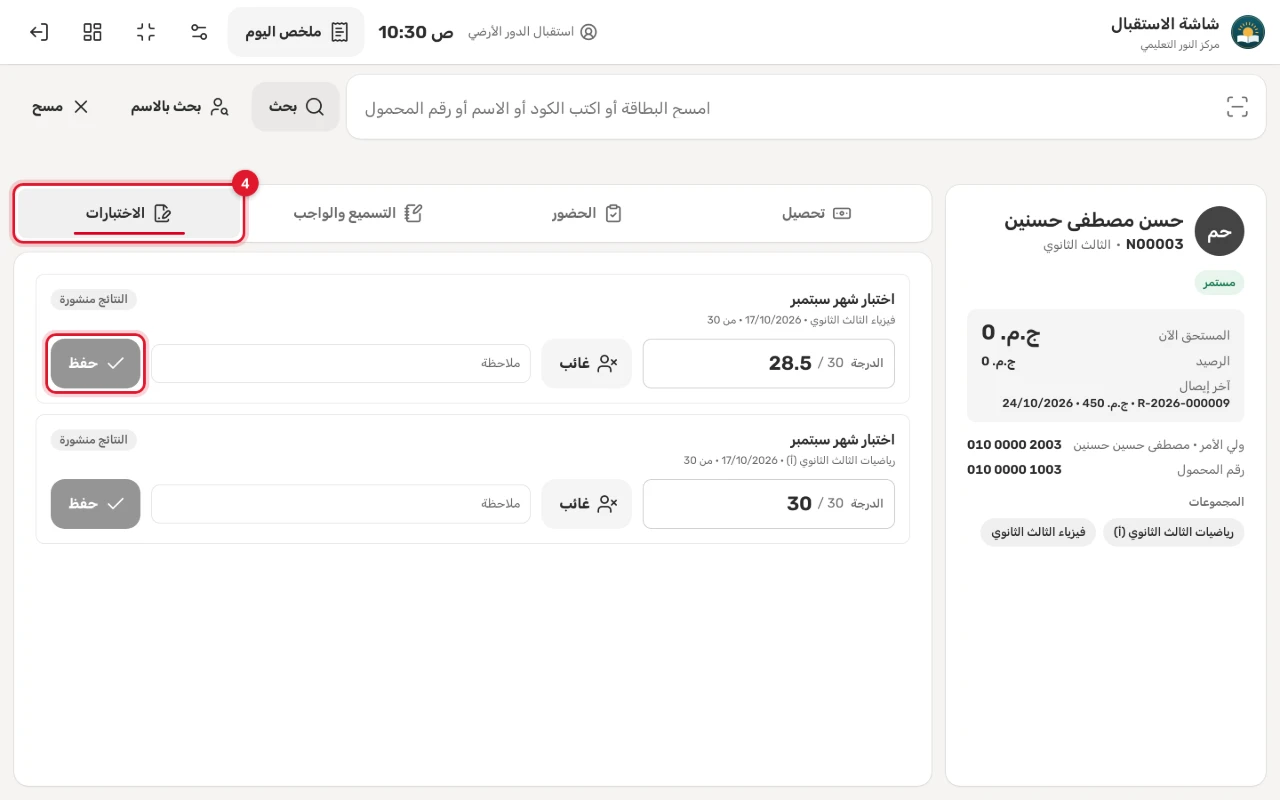Screen dimensions: 1280x800
Task: Focus the card/code/name search input
Action: coord(806,107)
